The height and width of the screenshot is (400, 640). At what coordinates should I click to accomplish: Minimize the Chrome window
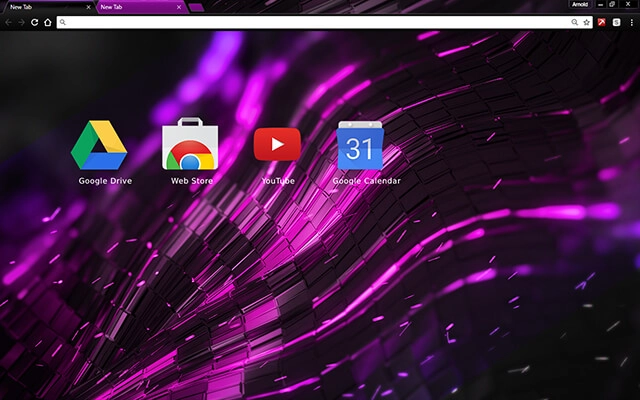coord(600,4)
